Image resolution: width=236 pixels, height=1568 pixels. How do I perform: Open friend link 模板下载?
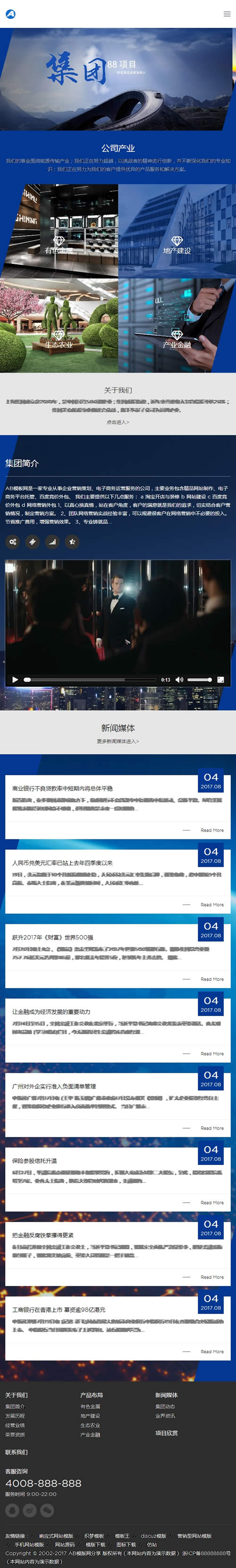[x=95, y=1544]
